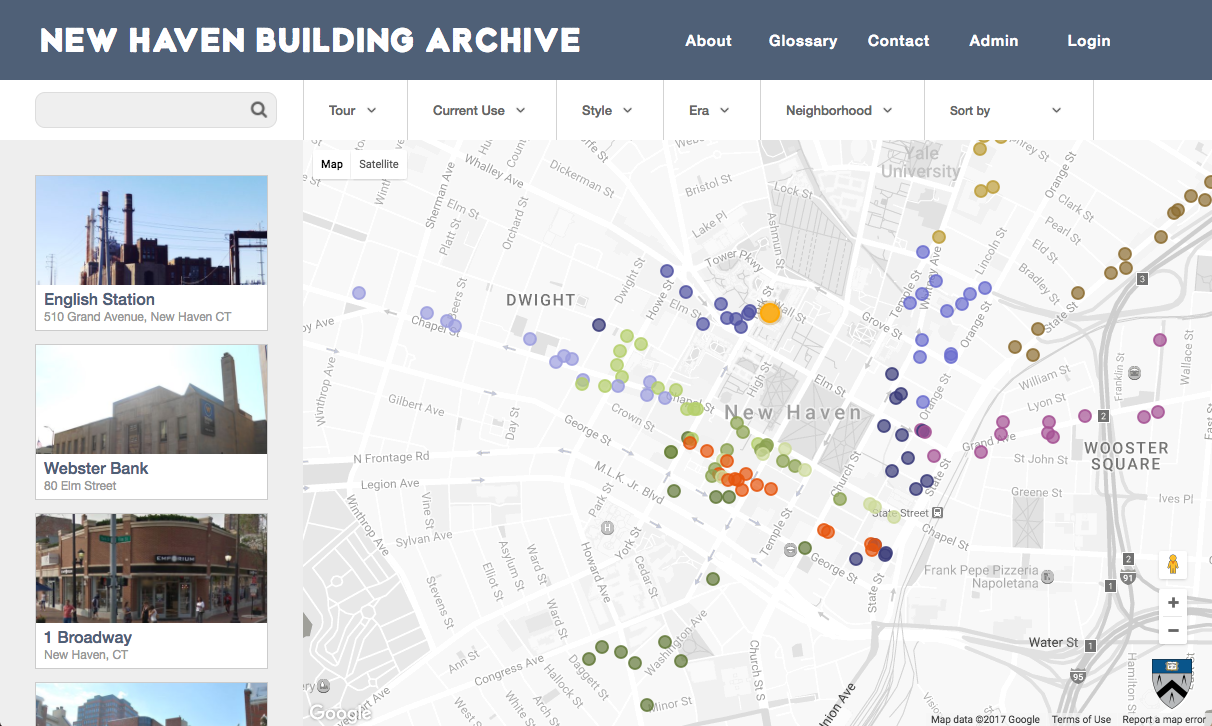Expand the Tour dropdown filter
This screenshot has height=726, width=1212.
coord(353,110)
